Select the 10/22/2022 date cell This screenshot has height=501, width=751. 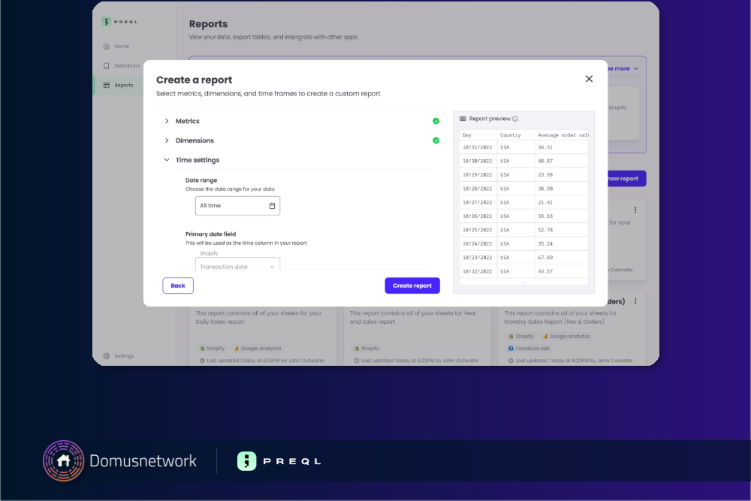[x=477, y=272]
